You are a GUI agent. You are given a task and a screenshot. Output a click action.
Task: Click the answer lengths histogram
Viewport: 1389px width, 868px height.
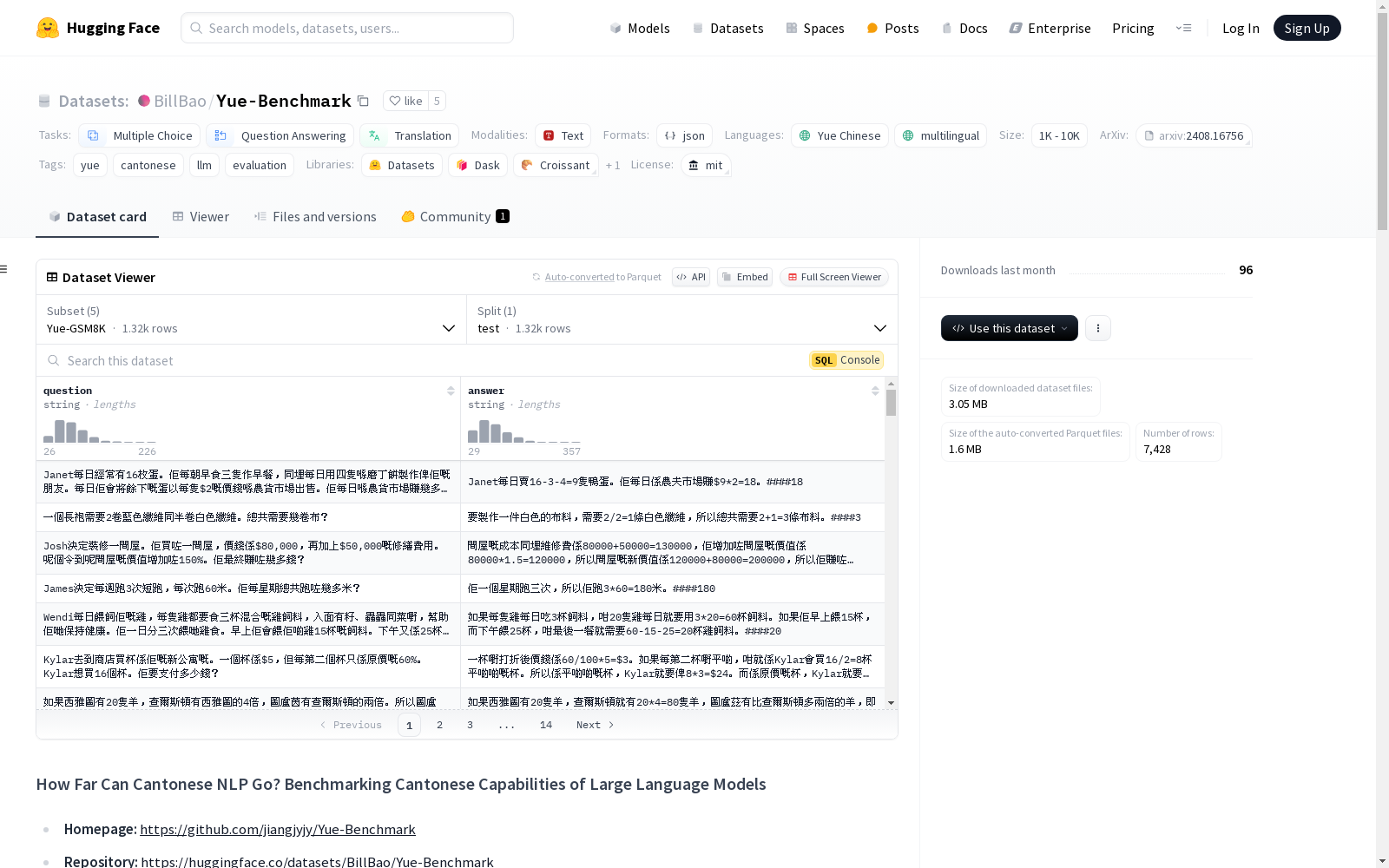click(x=524, y=431)
